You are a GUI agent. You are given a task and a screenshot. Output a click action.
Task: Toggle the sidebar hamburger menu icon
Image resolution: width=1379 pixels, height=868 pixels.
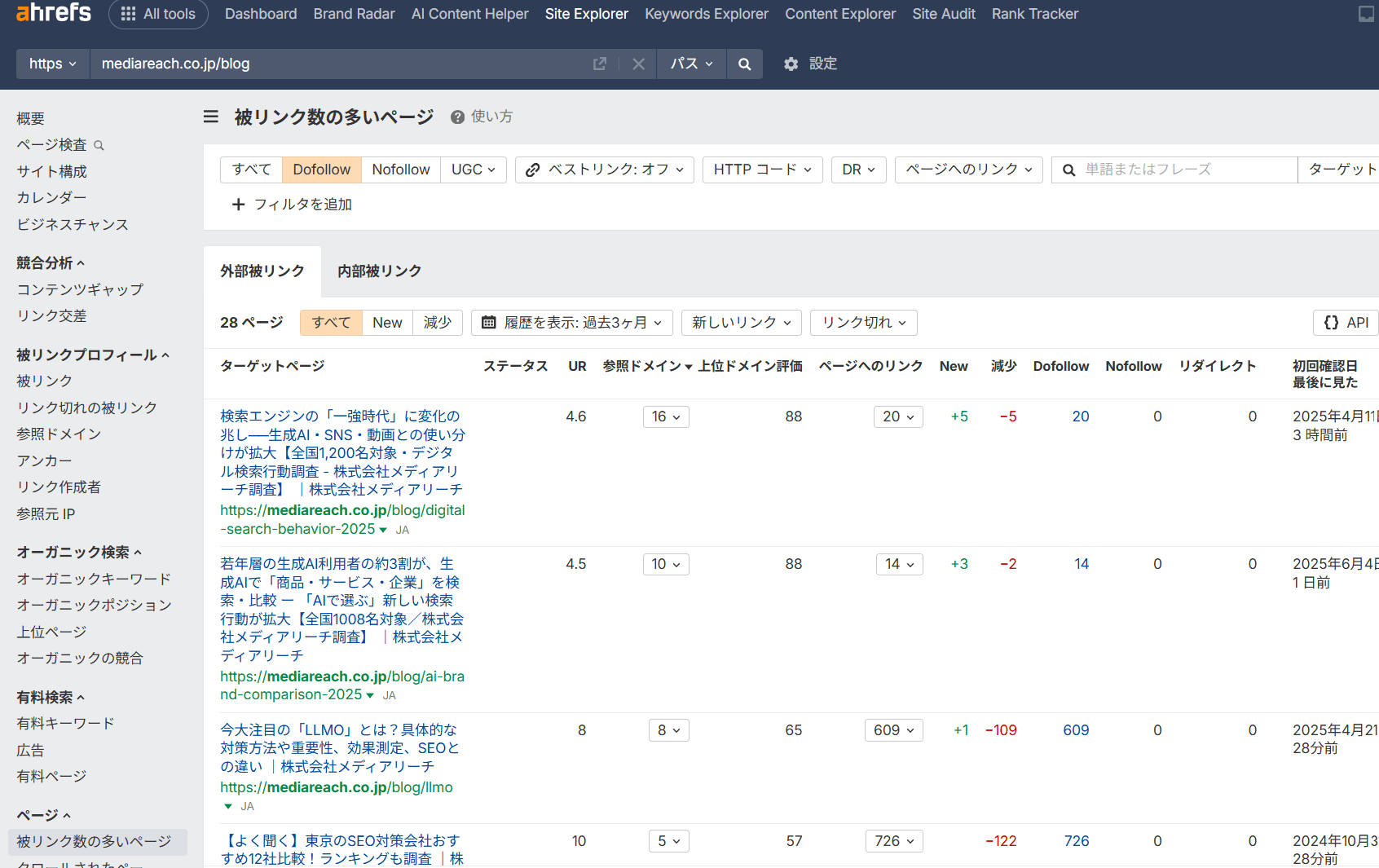tap(211, 117)
